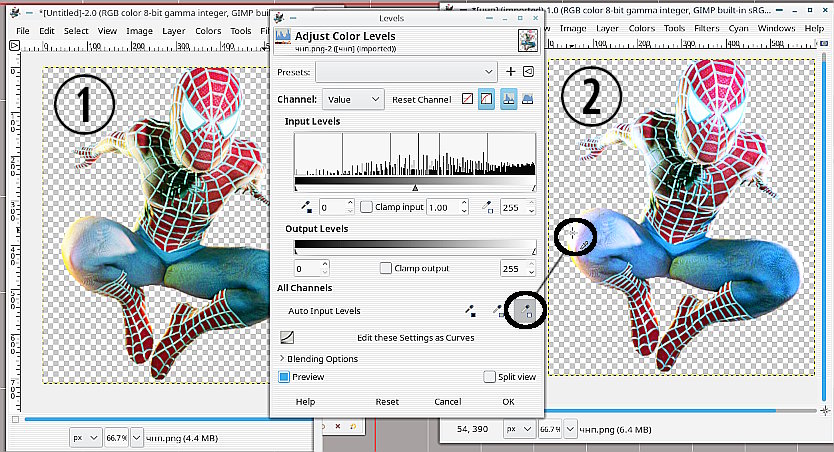Open Edit menu in left window

click(47, 31)
